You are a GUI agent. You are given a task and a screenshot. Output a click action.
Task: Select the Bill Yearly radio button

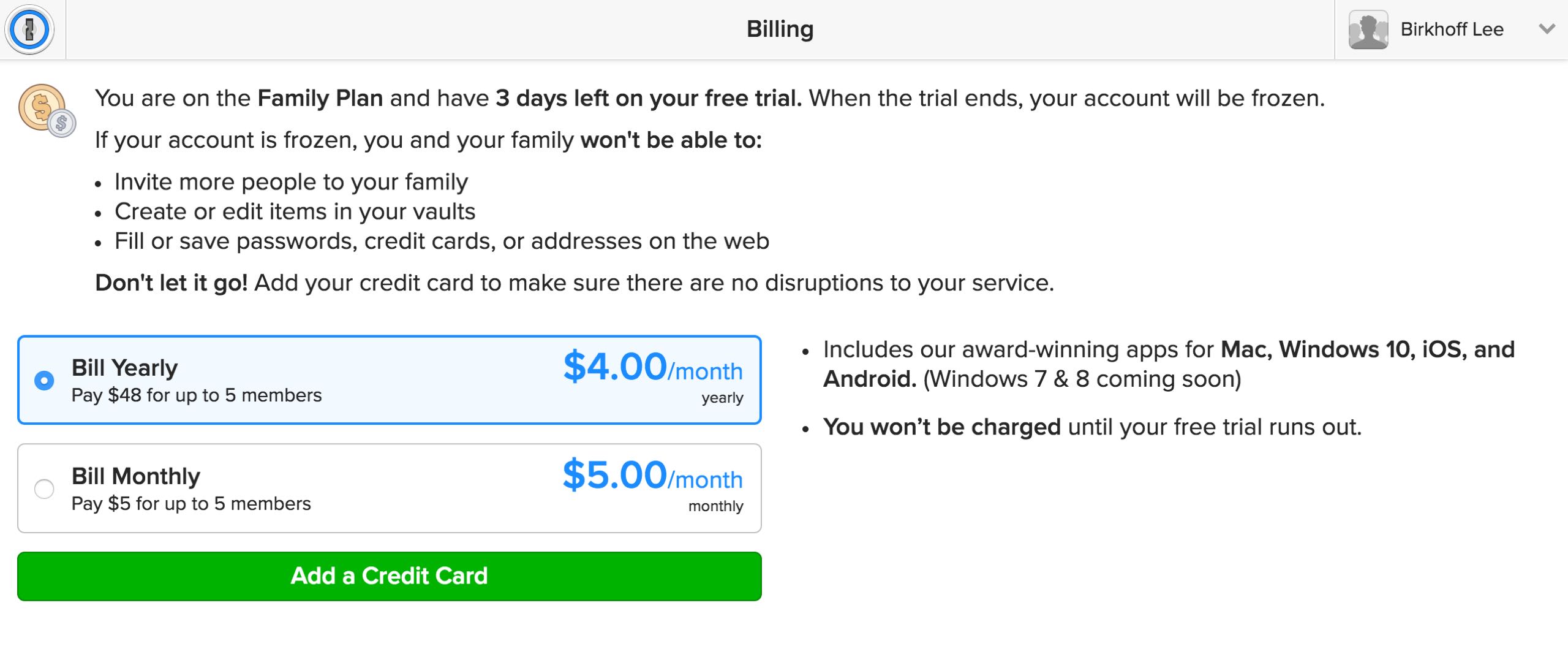coord(44,381)
